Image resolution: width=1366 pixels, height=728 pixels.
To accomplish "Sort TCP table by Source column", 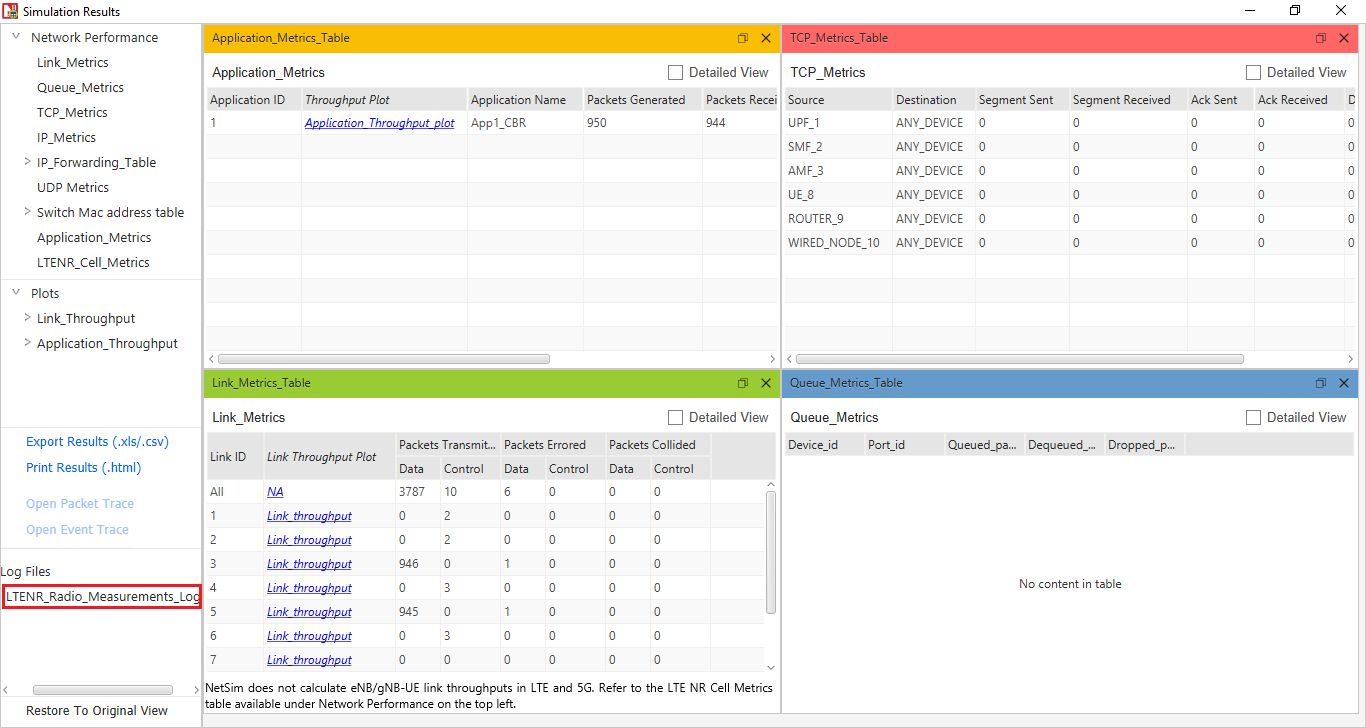I will pyautogui.click(x=838, y=100).
